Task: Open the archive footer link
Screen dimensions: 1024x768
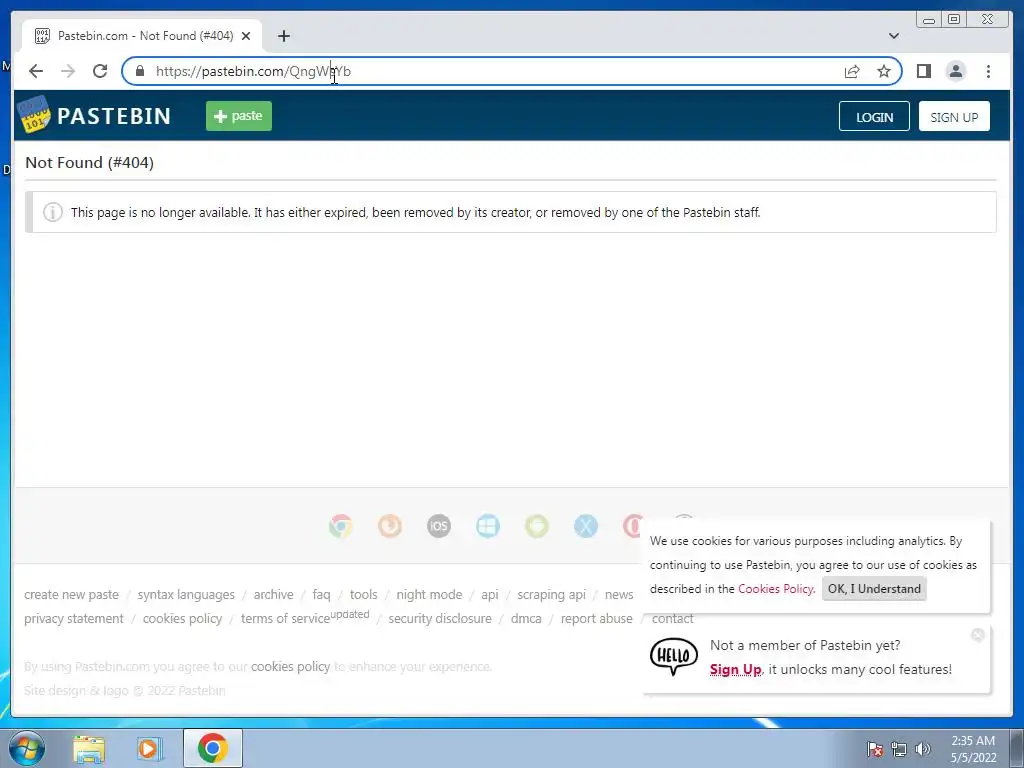Action: (274, 594)
